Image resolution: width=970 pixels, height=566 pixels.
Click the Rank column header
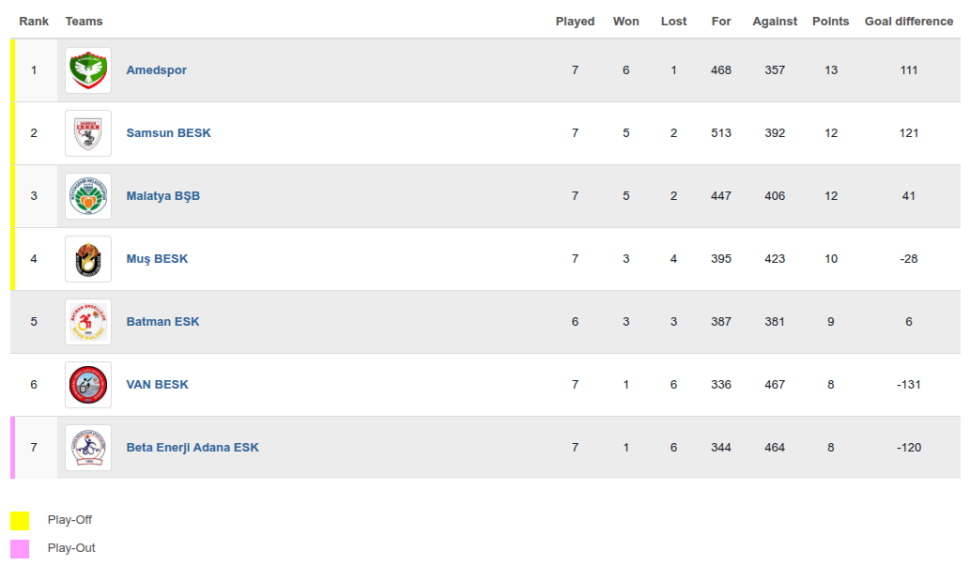click(34, 21)
